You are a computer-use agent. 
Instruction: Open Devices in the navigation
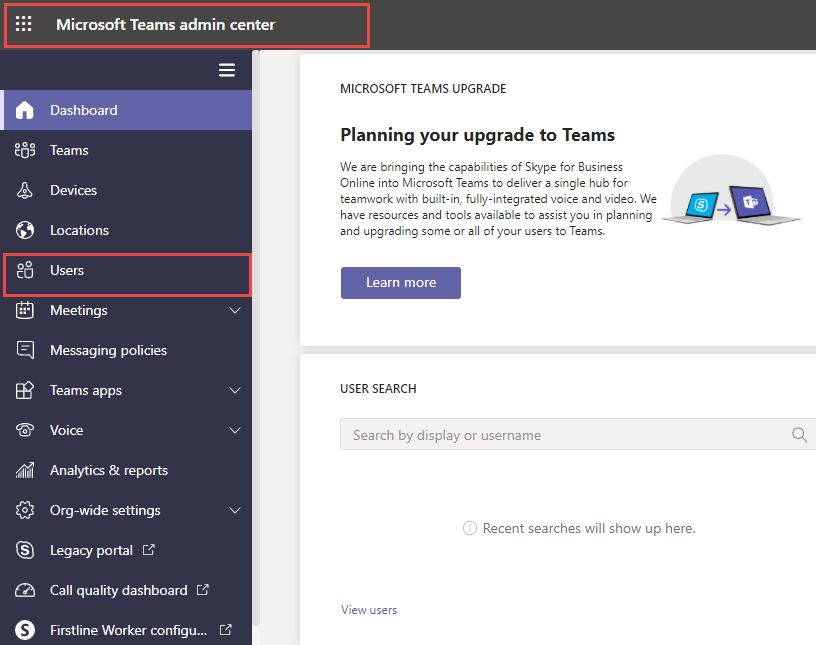(x=126, y=190)
